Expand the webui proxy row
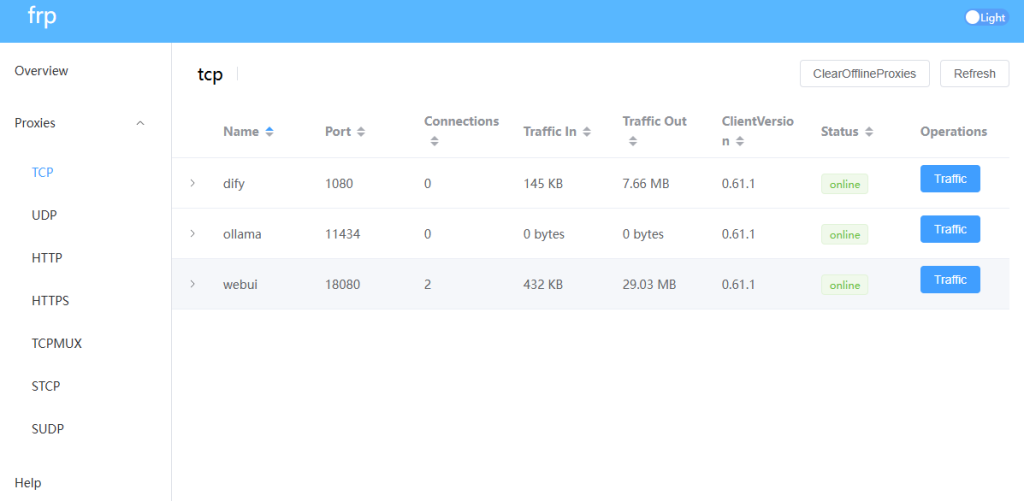This screenshot has width=1024, height=501. click(192, 283)
